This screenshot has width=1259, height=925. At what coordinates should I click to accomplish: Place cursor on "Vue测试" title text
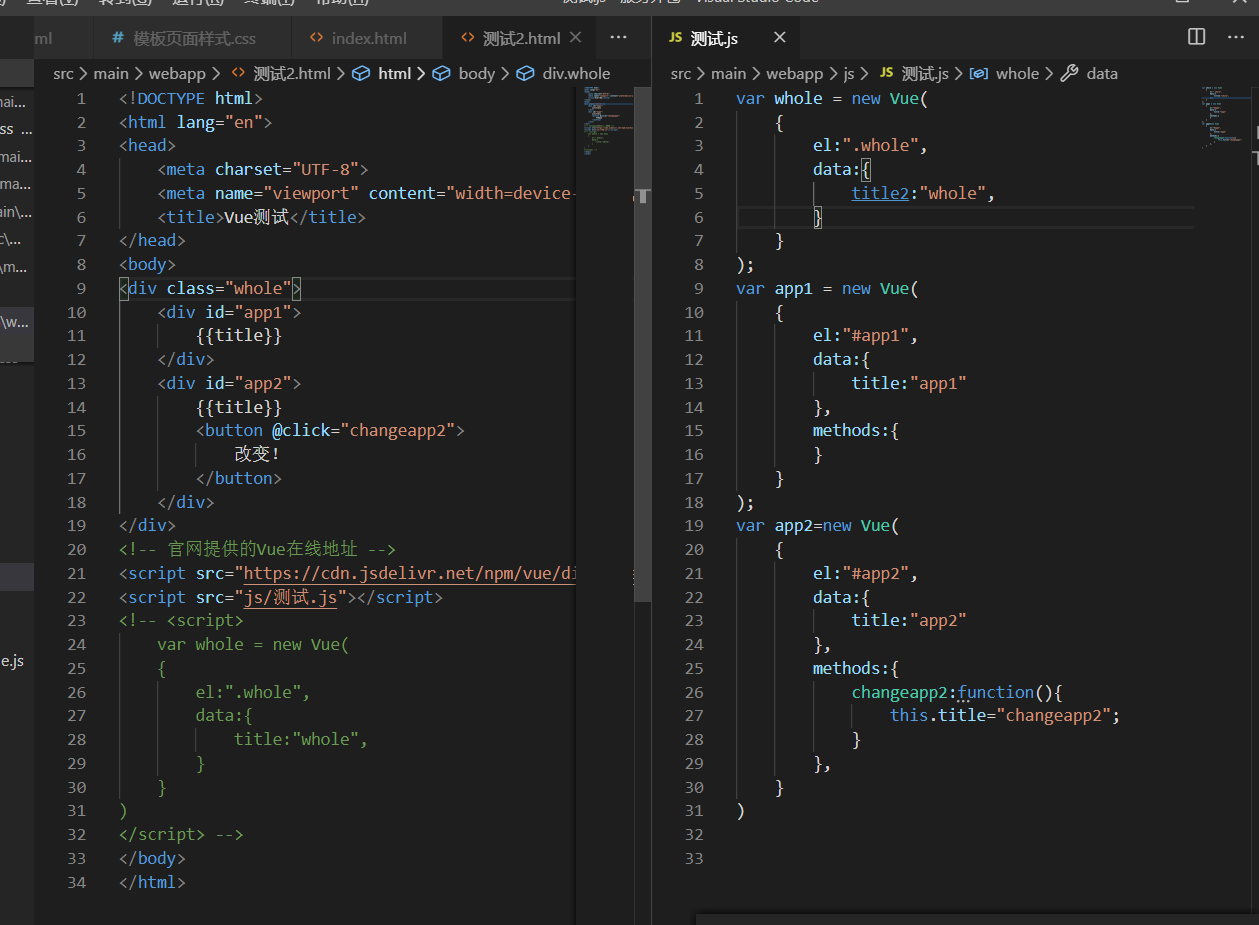tap(256, 217)
